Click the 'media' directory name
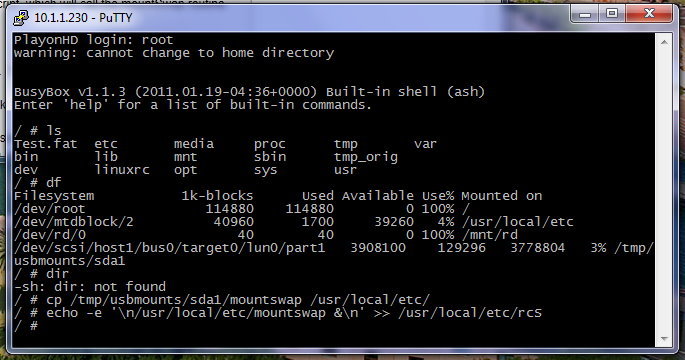The image size is (685, 360). coord(194,144)
